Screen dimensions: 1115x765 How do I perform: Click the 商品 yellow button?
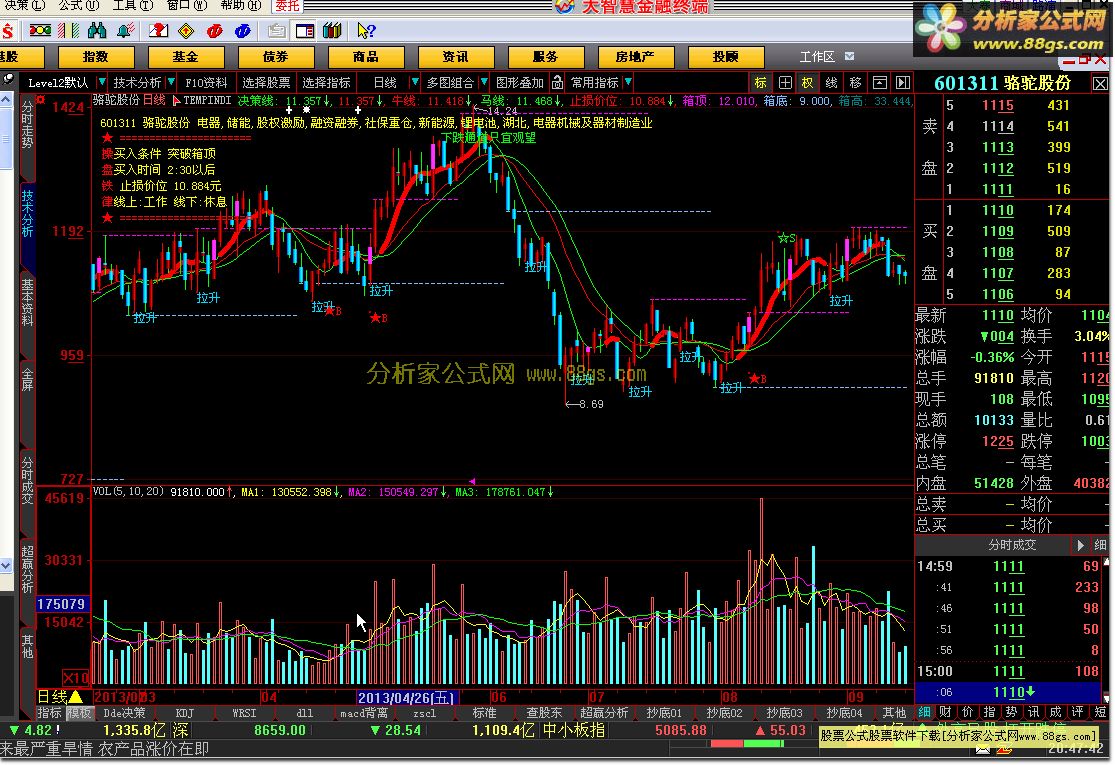pyautogui.click(x=366, y=57)
